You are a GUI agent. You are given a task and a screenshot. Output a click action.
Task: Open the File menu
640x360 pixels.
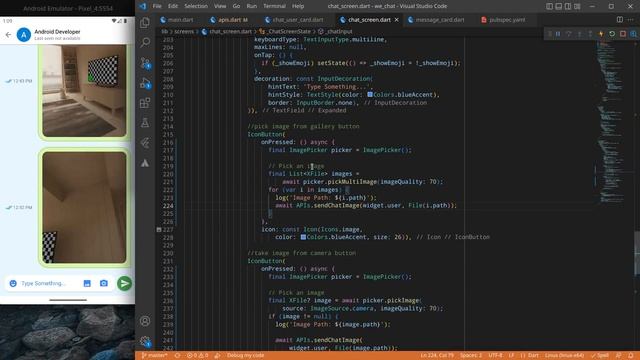tap(157, 6)
